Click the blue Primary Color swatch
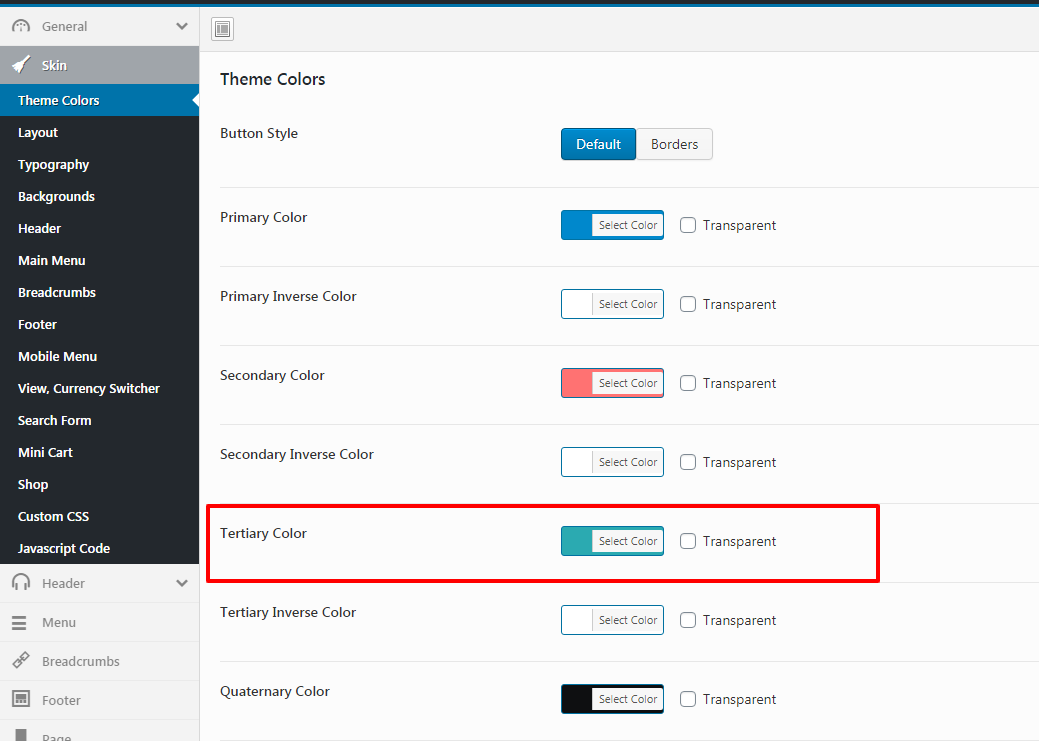 point(576,225)
